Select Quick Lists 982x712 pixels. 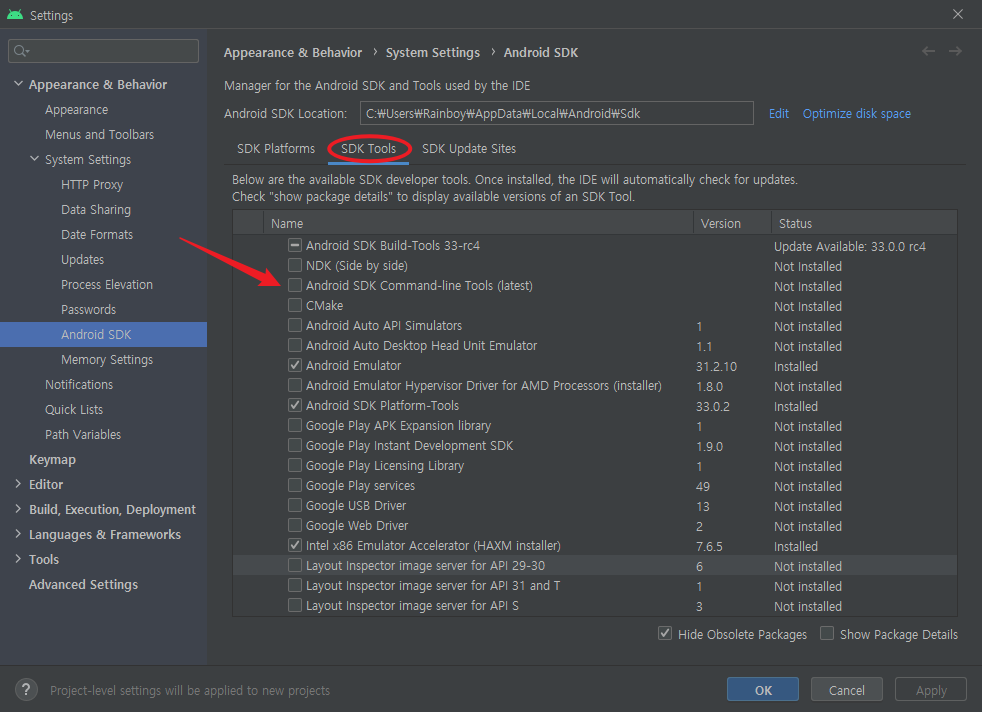[74, 410]
